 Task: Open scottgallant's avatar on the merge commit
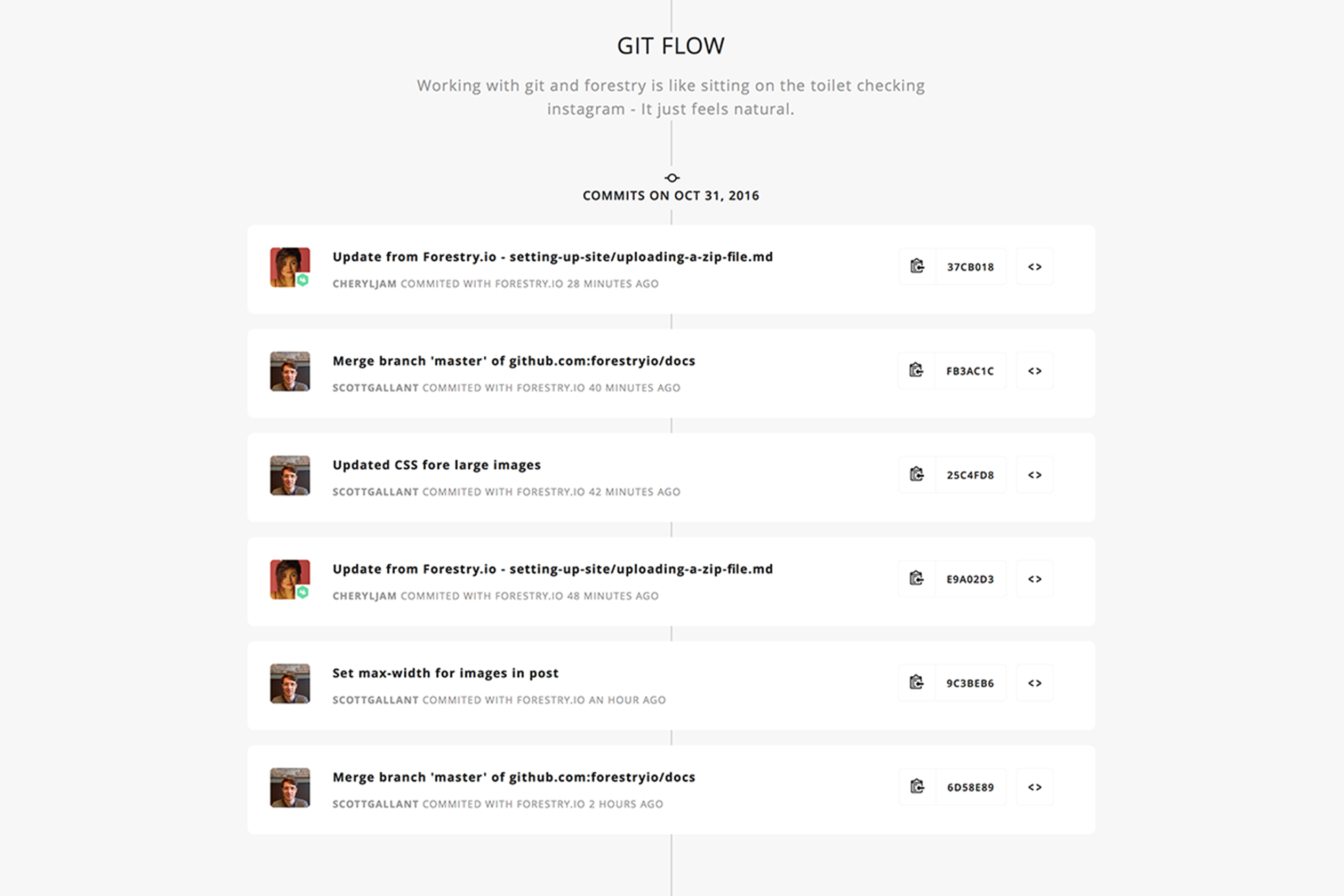click(x=289, y=370)
